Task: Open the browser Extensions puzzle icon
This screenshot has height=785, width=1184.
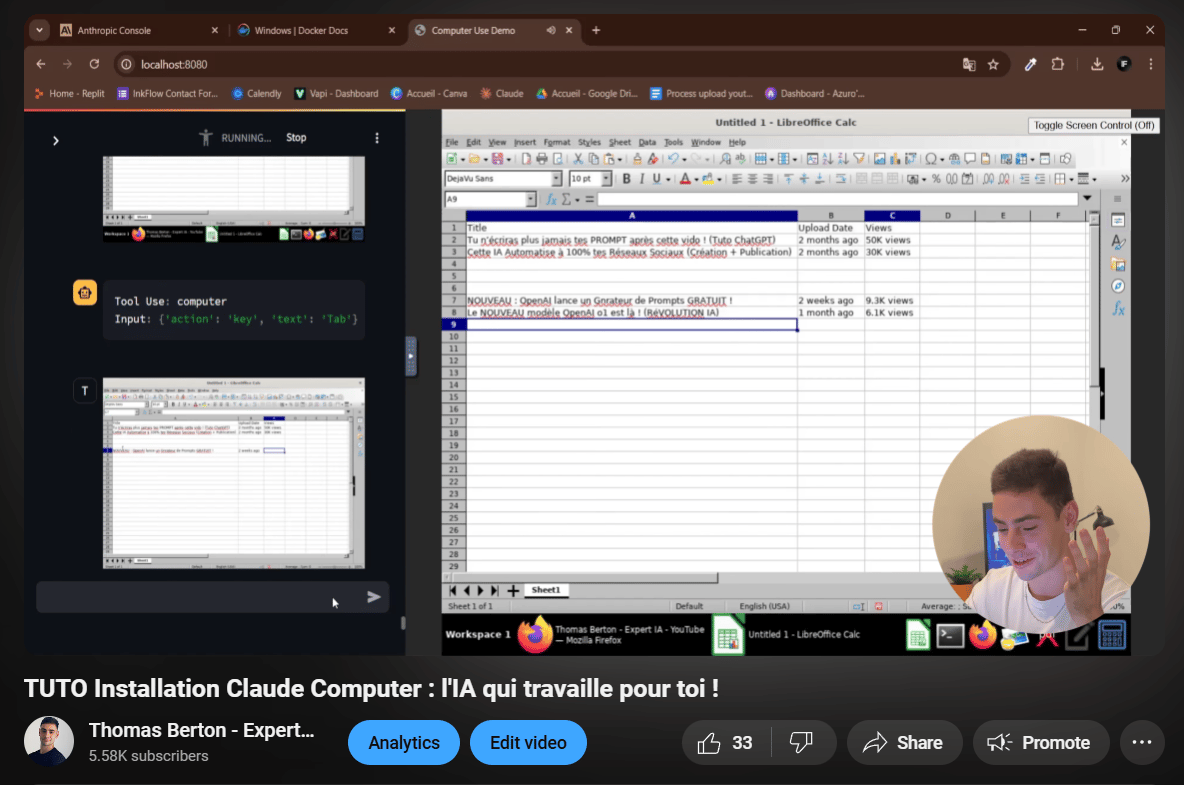Action: [x=1058, y=64]
